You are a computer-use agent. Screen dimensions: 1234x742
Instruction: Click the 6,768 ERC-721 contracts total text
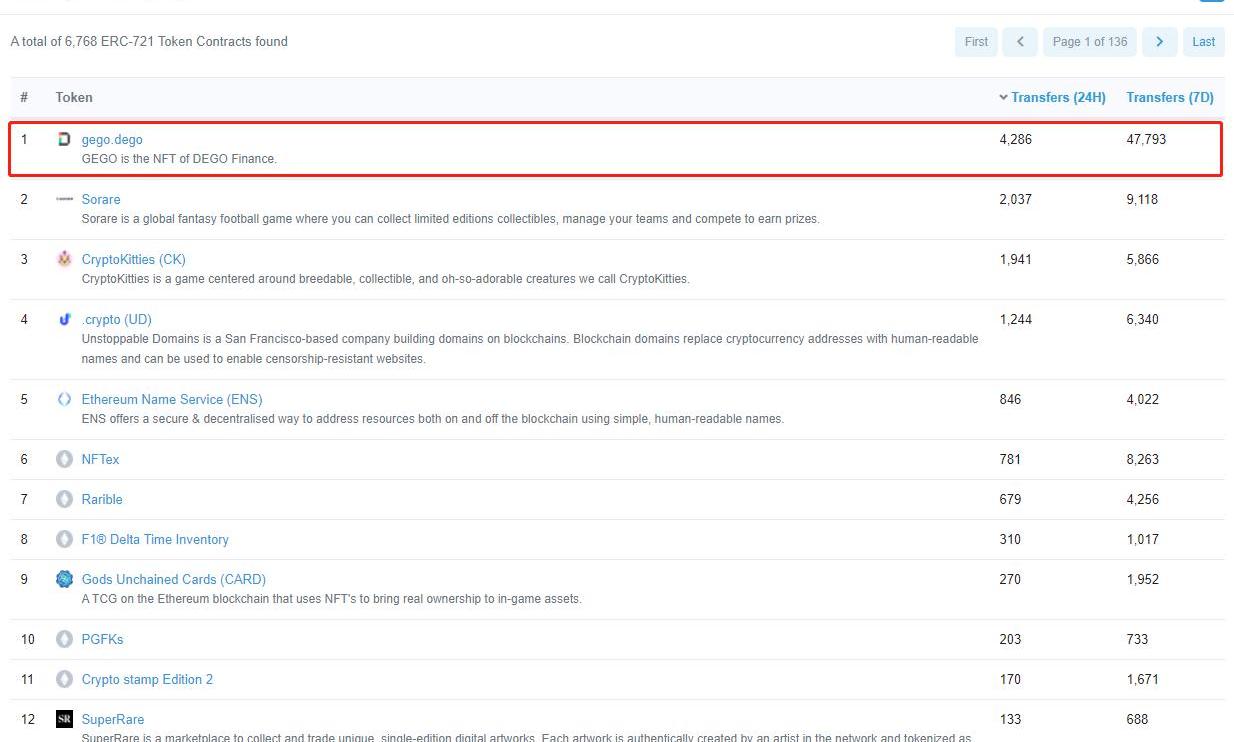coord(149,41)
